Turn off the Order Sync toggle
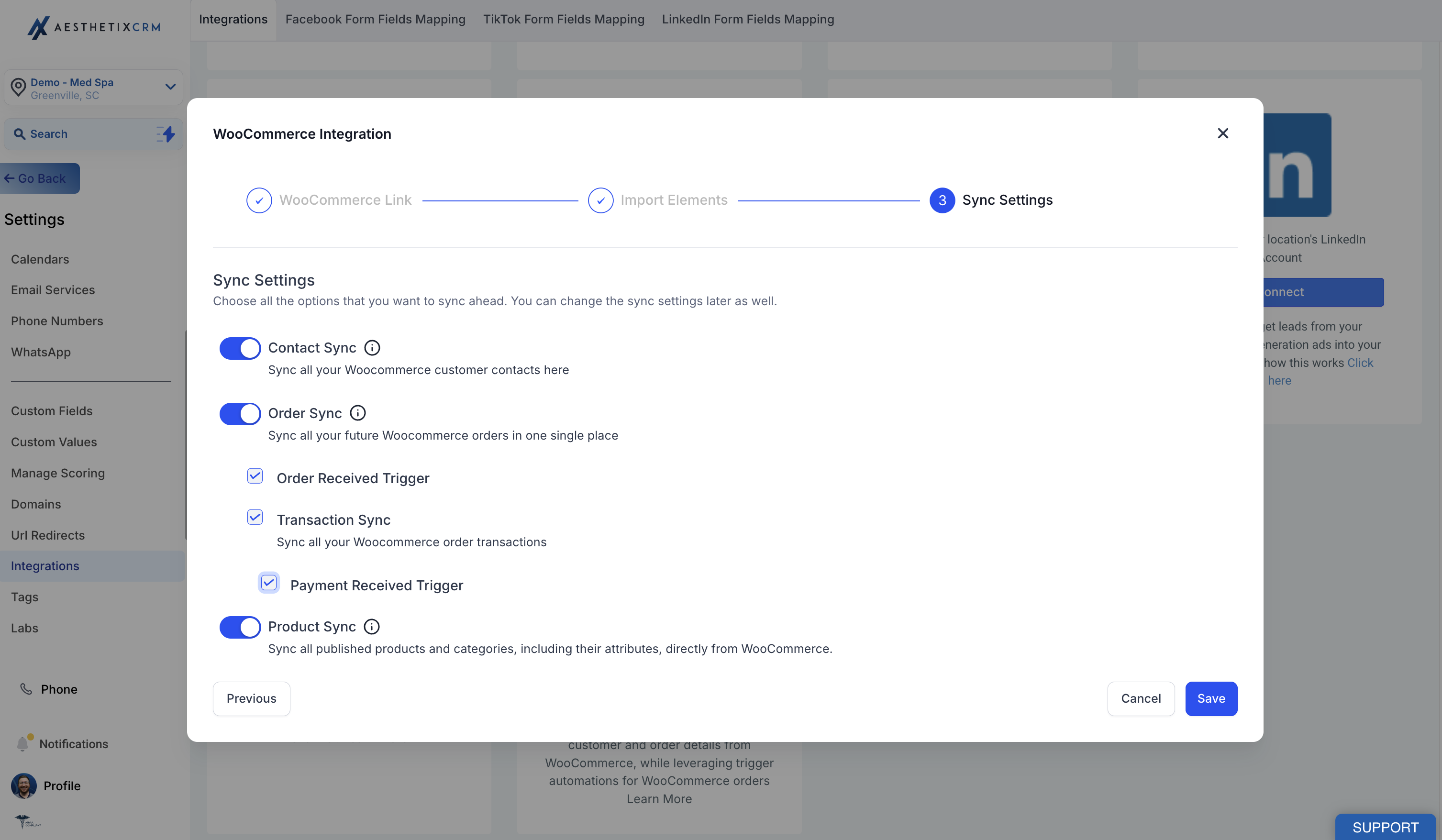 click(x=240, y=414)
